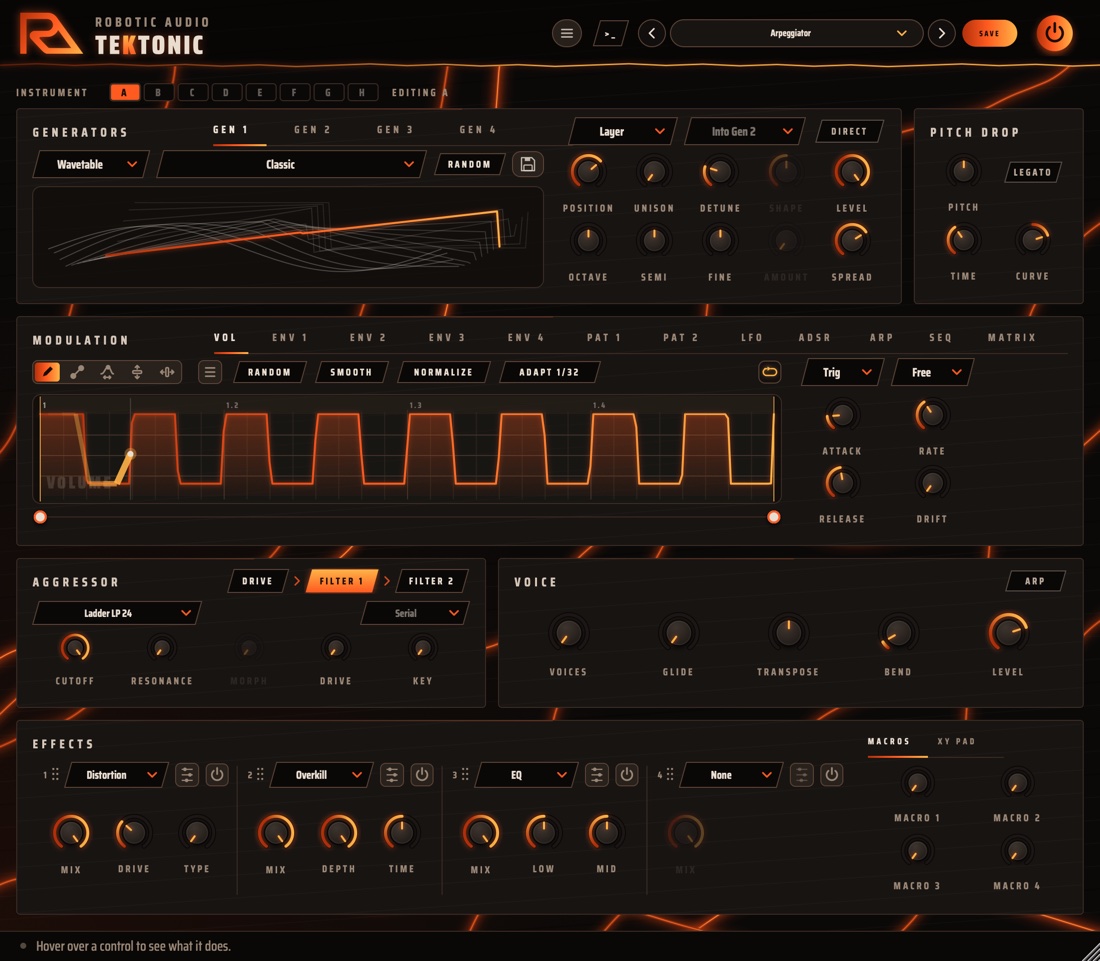The height and width of the screenshot is (961, 1100).
Task: Toggle power for the Overkill effect
Action: [x=422, y=774]
